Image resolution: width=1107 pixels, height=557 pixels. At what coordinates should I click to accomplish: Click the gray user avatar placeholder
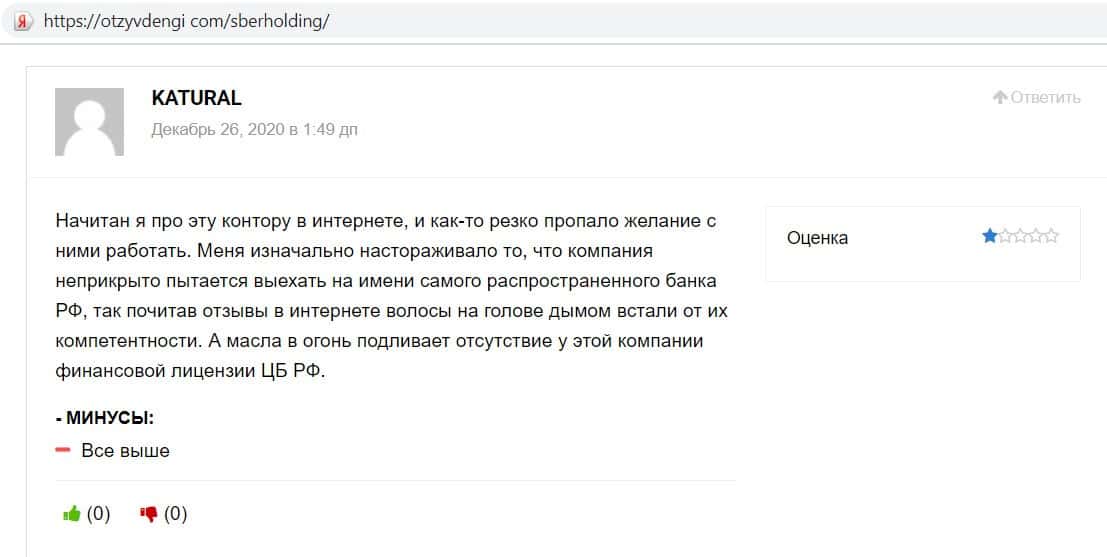[90, 122]
